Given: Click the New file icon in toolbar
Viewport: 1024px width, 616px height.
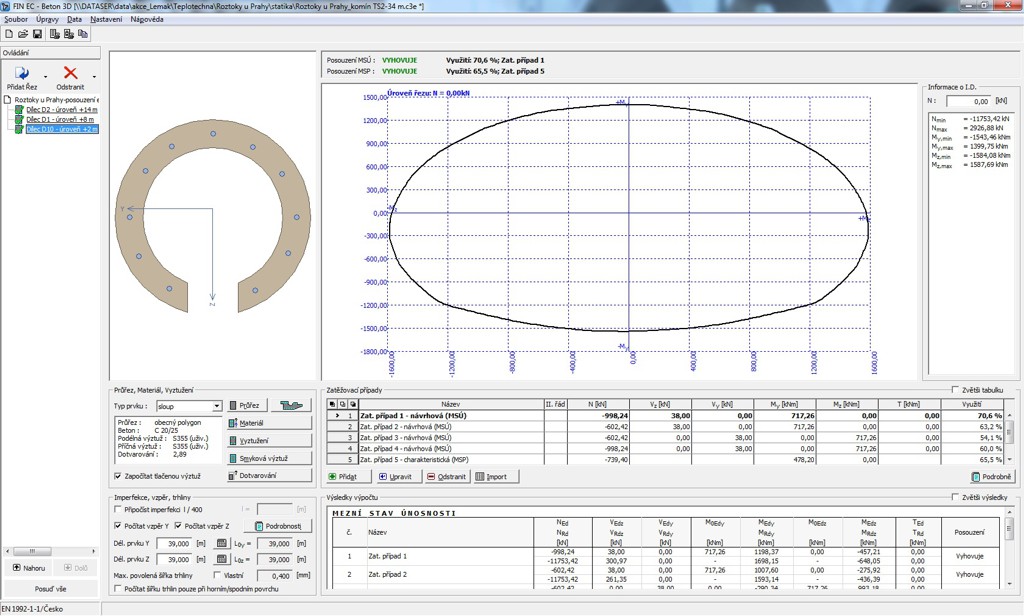Looking at the screenshot, I should click(x=9, y=34).
